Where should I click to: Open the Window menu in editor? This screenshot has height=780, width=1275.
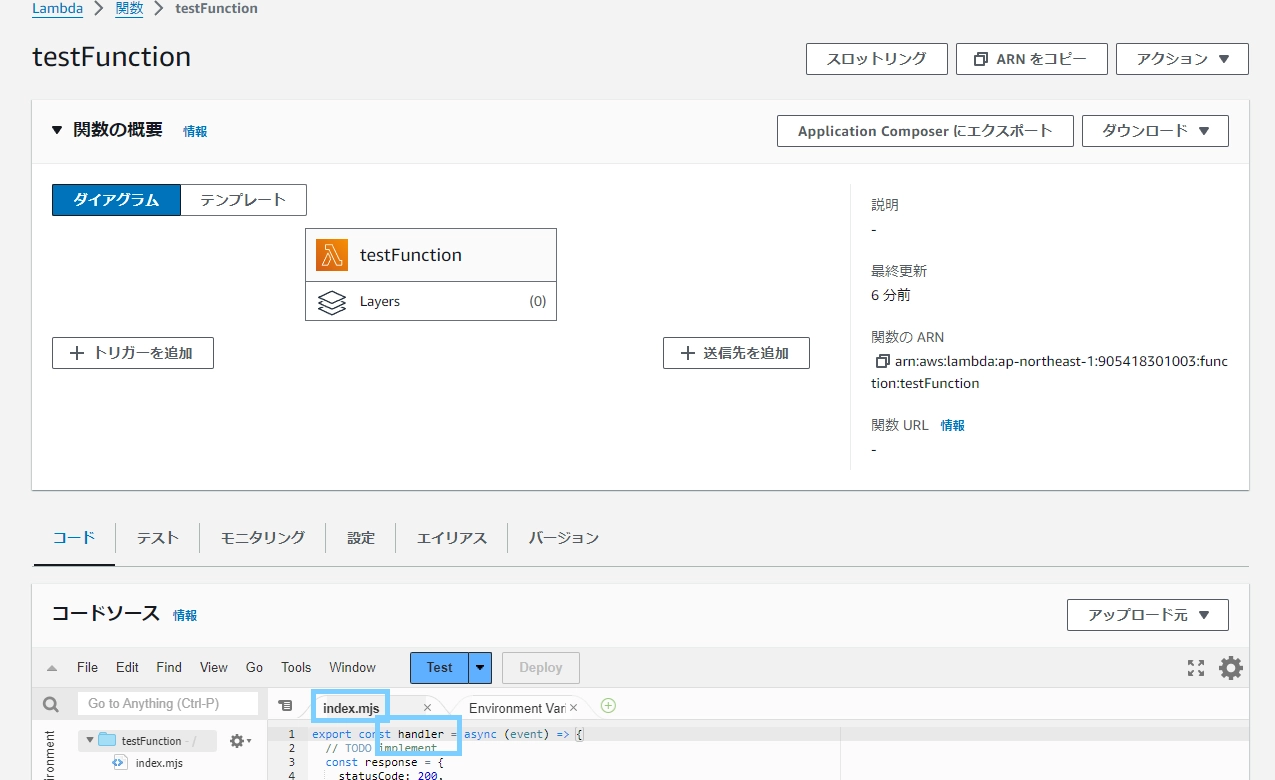click(352, 667)
